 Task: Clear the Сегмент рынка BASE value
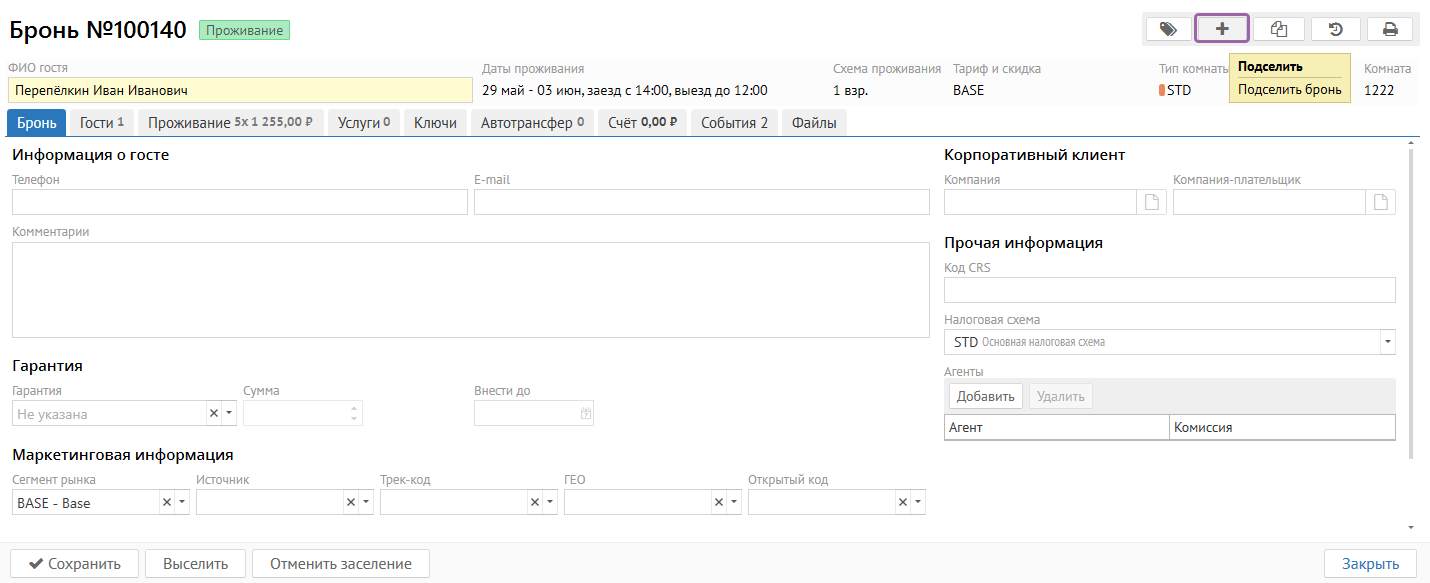(x=167, y=503)
